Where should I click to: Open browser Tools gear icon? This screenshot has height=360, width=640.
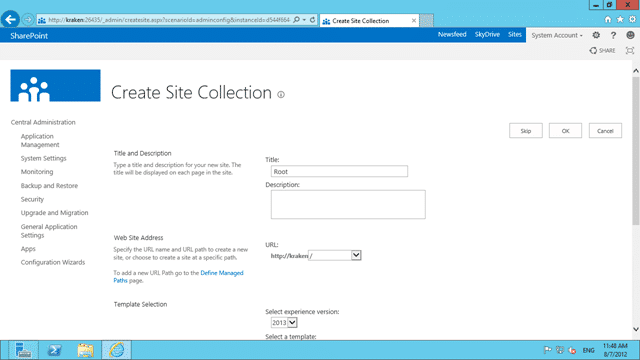point(632,19)
